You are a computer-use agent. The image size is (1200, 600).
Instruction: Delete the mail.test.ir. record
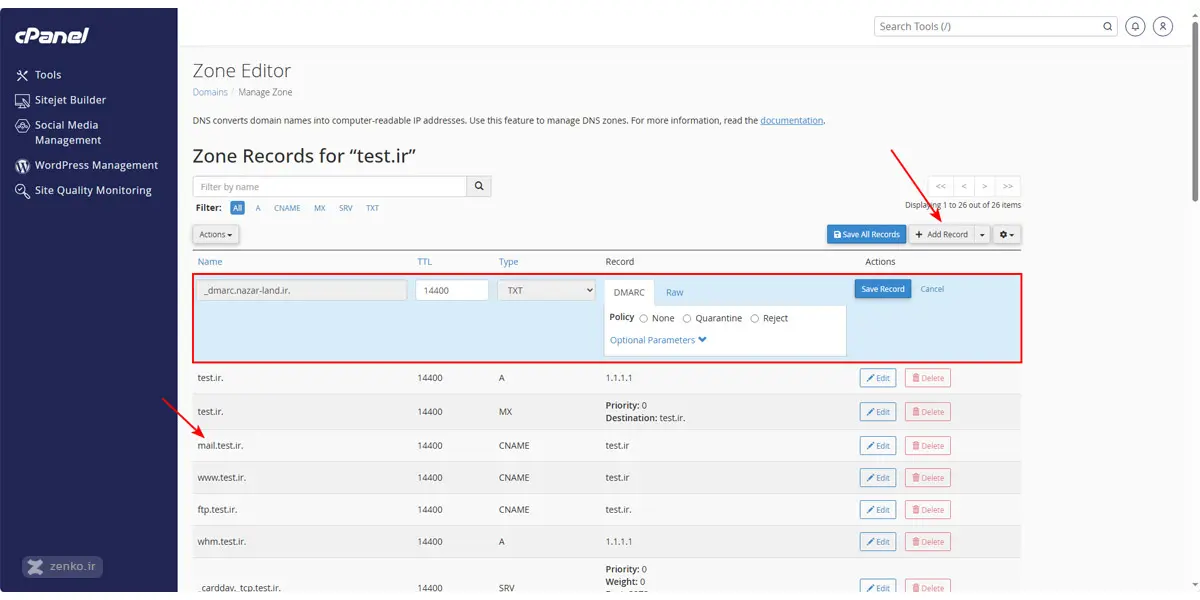coord(928,446)
